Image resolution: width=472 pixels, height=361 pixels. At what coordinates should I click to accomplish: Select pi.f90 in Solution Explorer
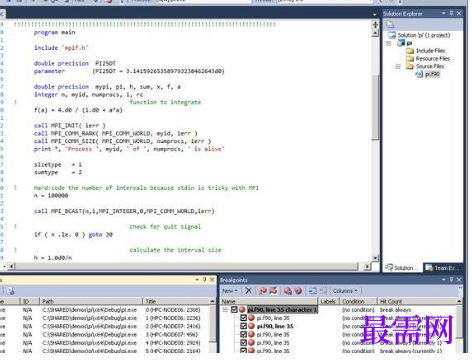[432, 74]
